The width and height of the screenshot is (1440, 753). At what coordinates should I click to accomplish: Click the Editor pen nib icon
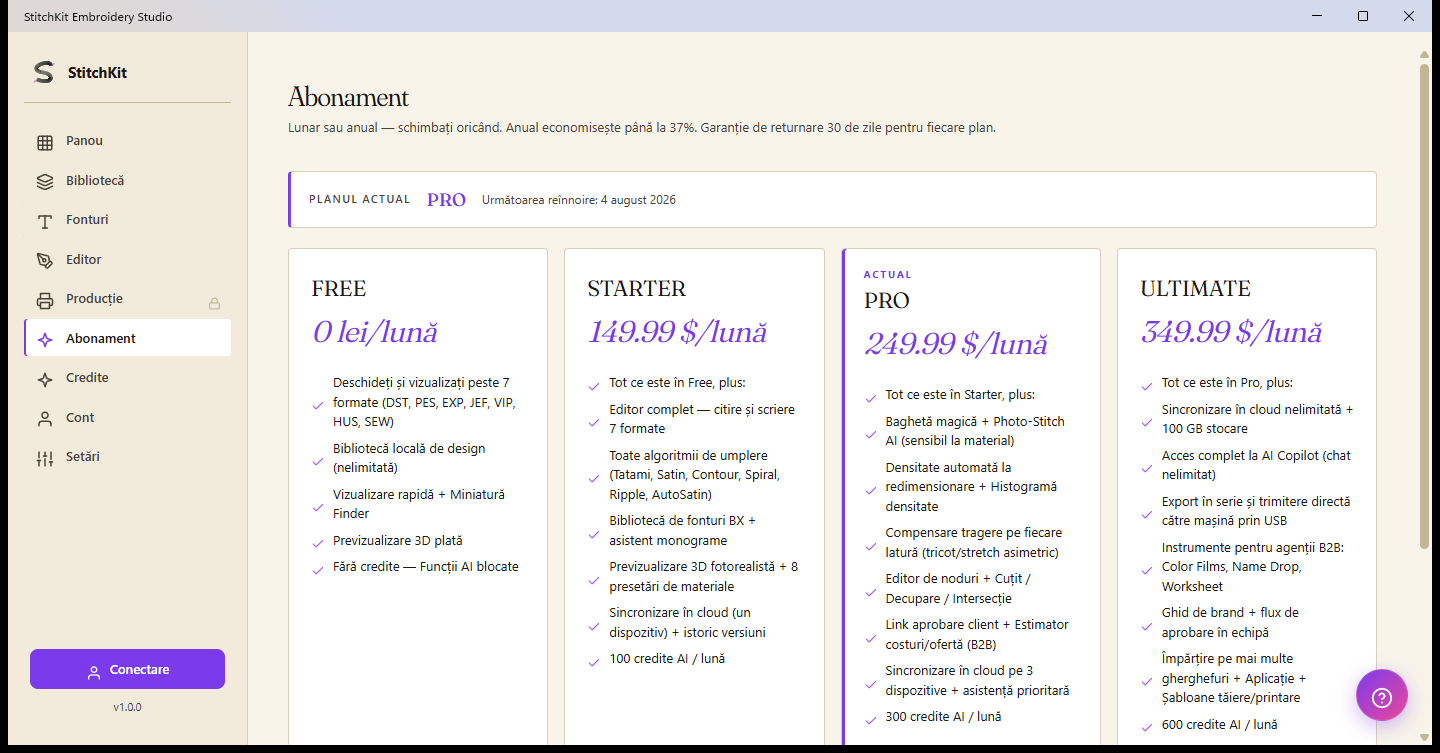(x=45, y=260)
